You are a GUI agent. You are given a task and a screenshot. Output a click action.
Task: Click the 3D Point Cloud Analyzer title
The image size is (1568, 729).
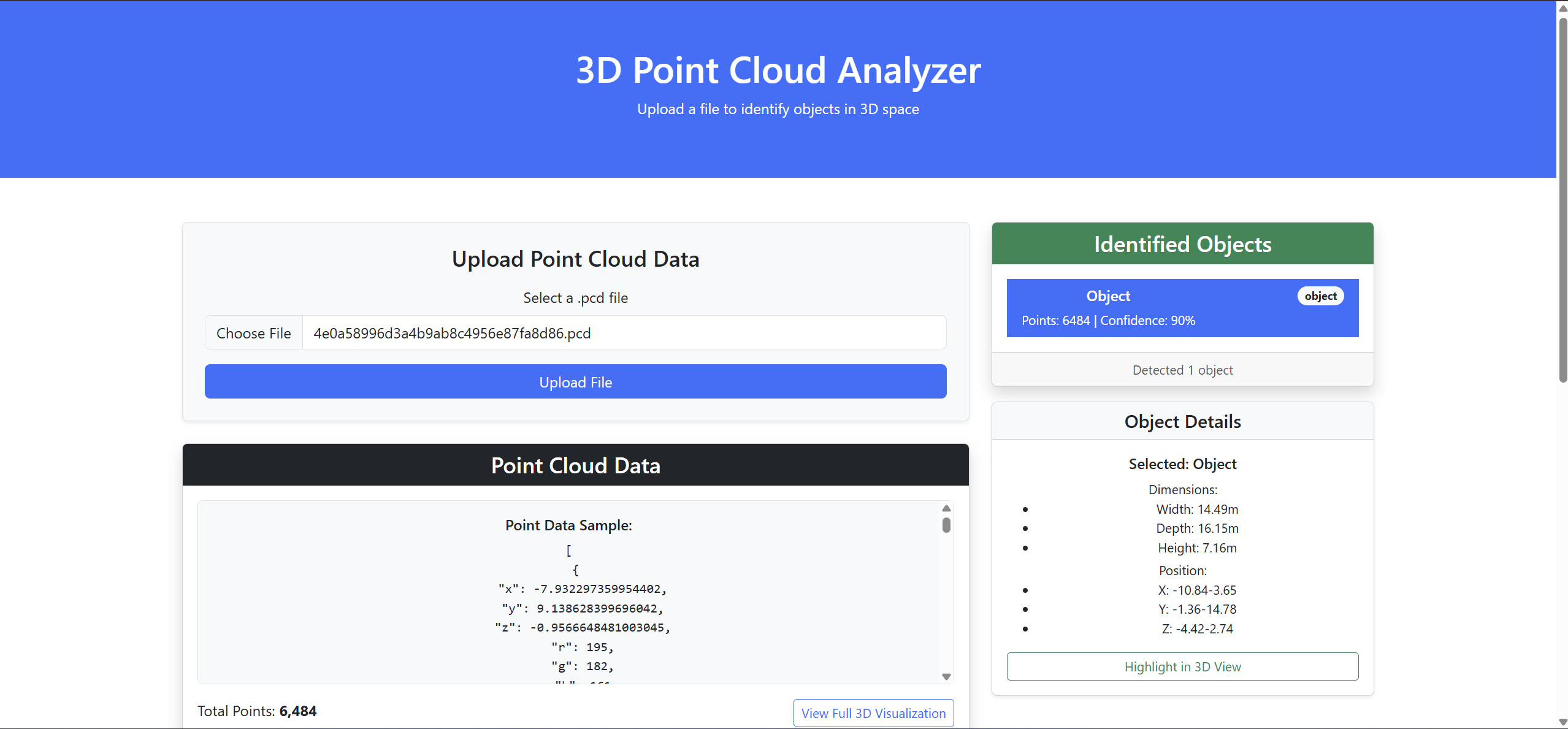(778, 71)
